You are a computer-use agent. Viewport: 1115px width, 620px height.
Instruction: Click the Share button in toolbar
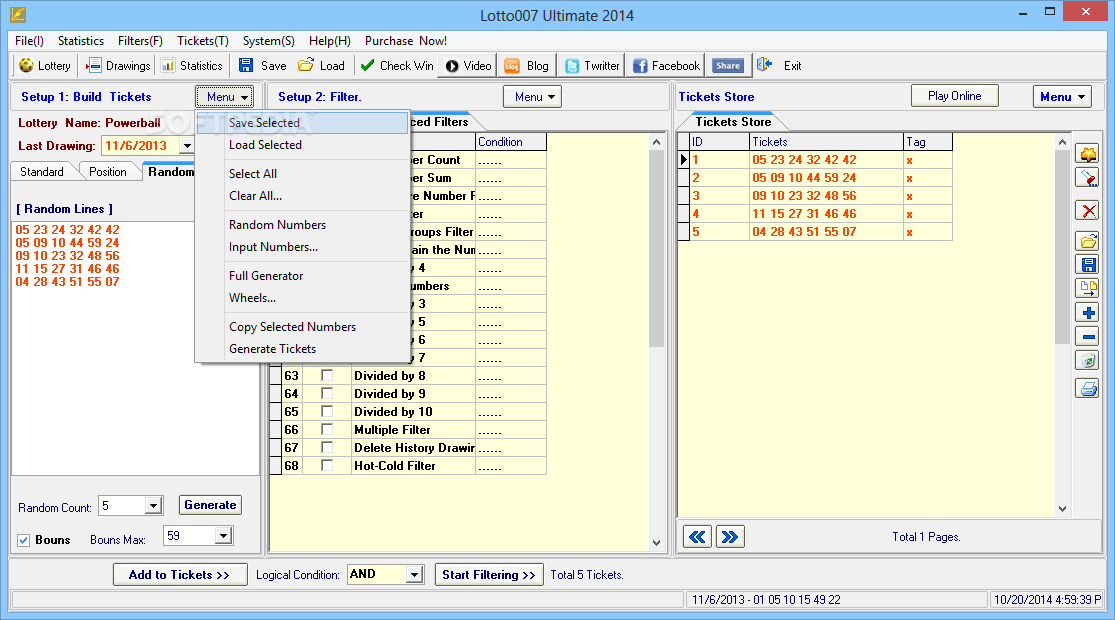727,65
